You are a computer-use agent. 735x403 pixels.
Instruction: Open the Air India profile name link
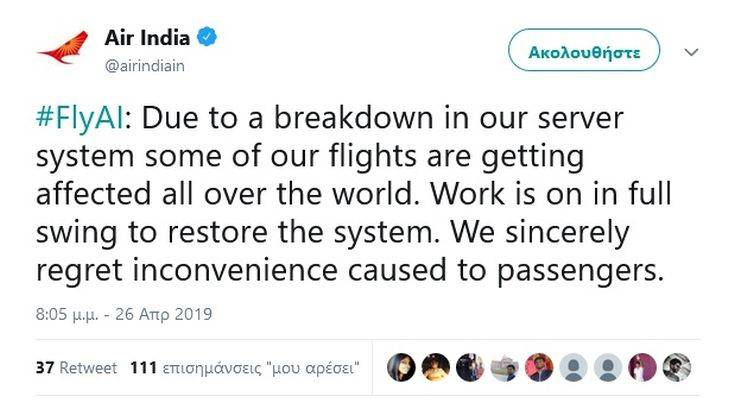point(149,38)
